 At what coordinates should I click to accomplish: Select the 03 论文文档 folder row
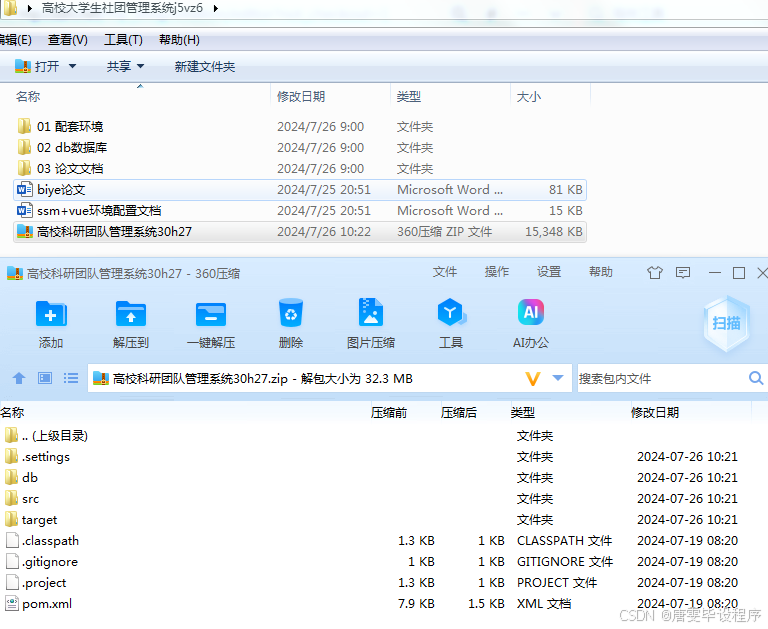(x=300, y=169)
